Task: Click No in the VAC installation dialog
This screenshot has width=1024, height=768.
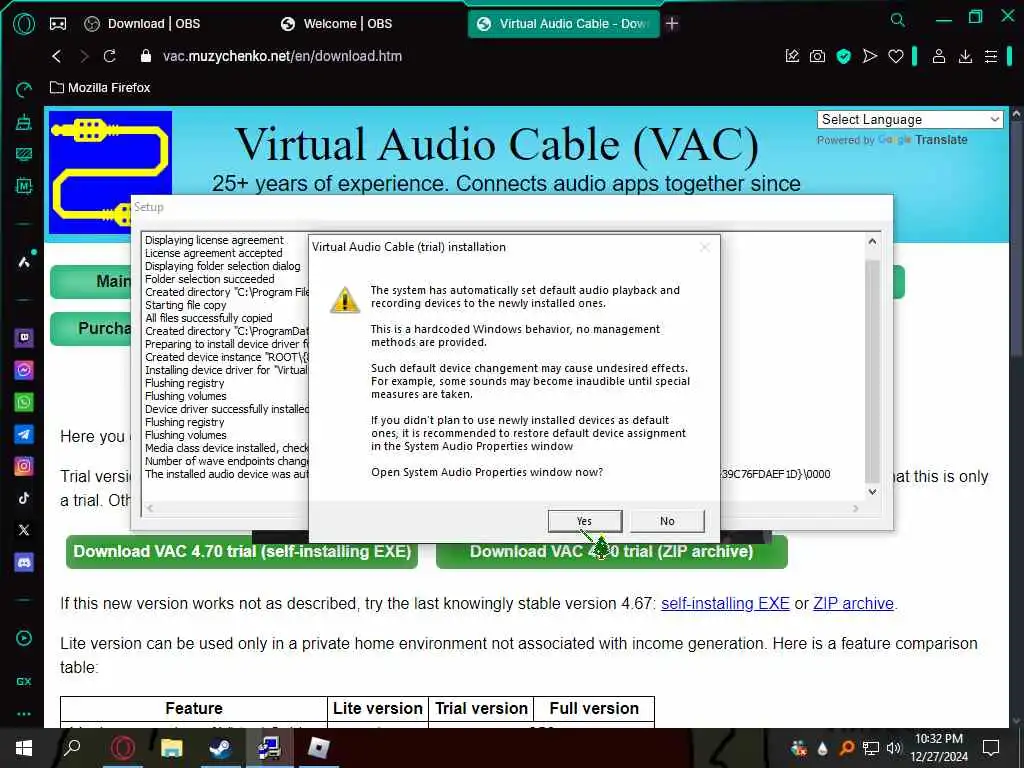Action: (x=667, y=521)
